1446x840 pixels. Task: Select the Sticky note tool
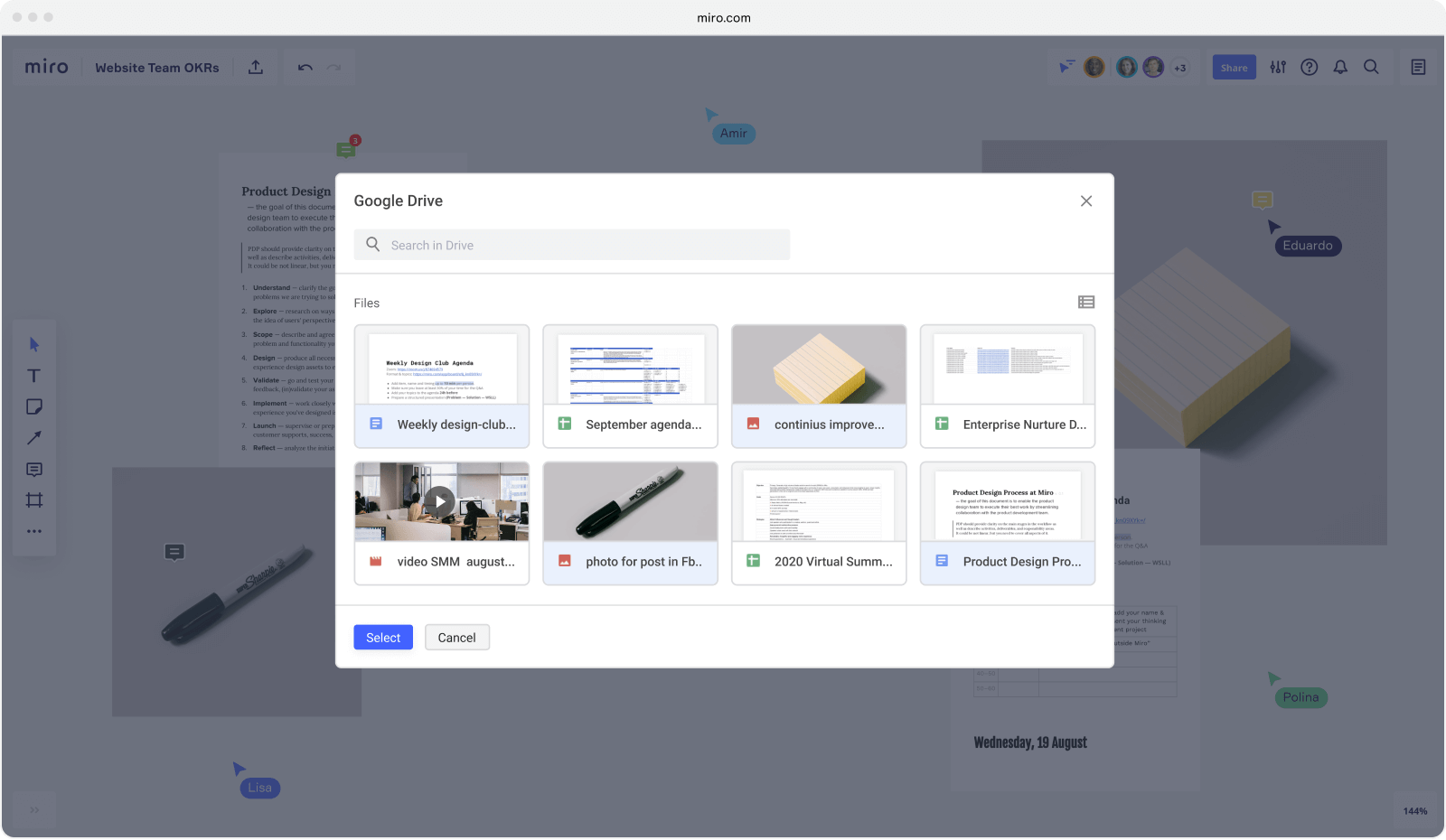pos(34,406)
